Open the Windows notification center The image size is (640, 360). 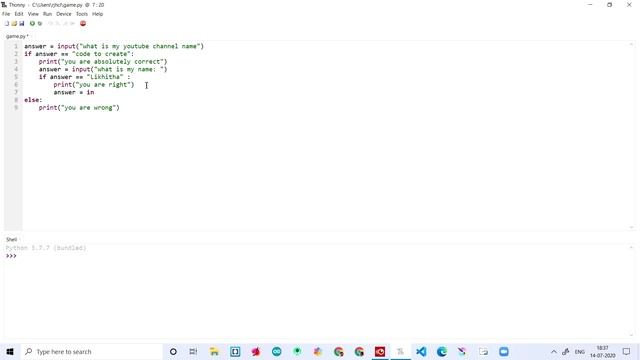pyautogui.click(x=627, y=351)
